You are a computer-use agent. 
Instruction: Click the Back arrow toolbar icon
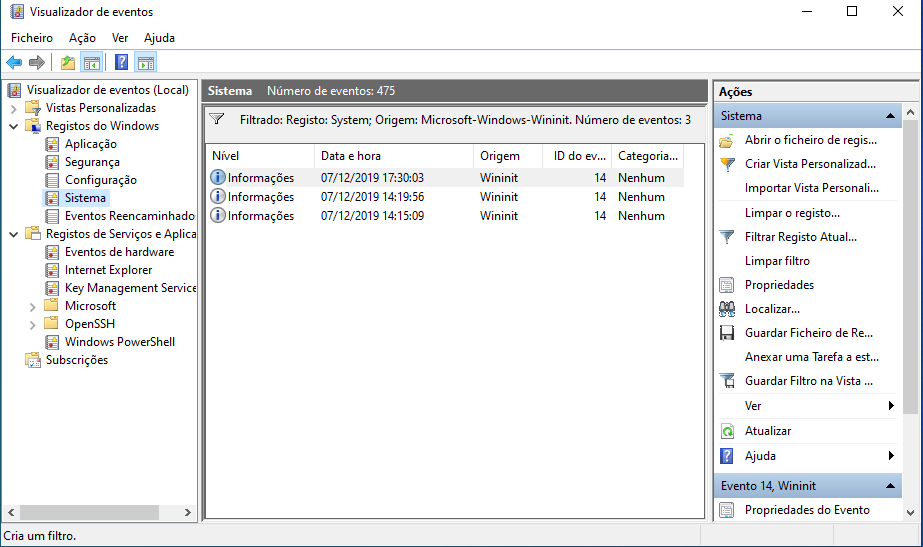pos(14,62)
